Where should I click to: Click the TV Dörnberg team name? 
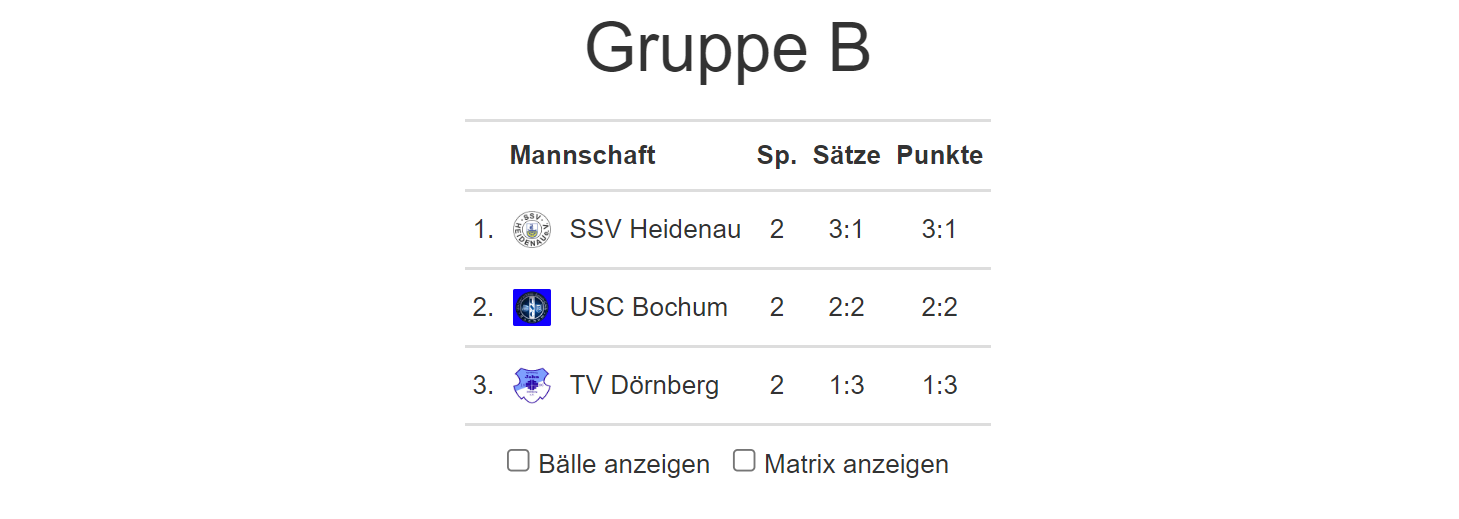click(x=644, y=385)
